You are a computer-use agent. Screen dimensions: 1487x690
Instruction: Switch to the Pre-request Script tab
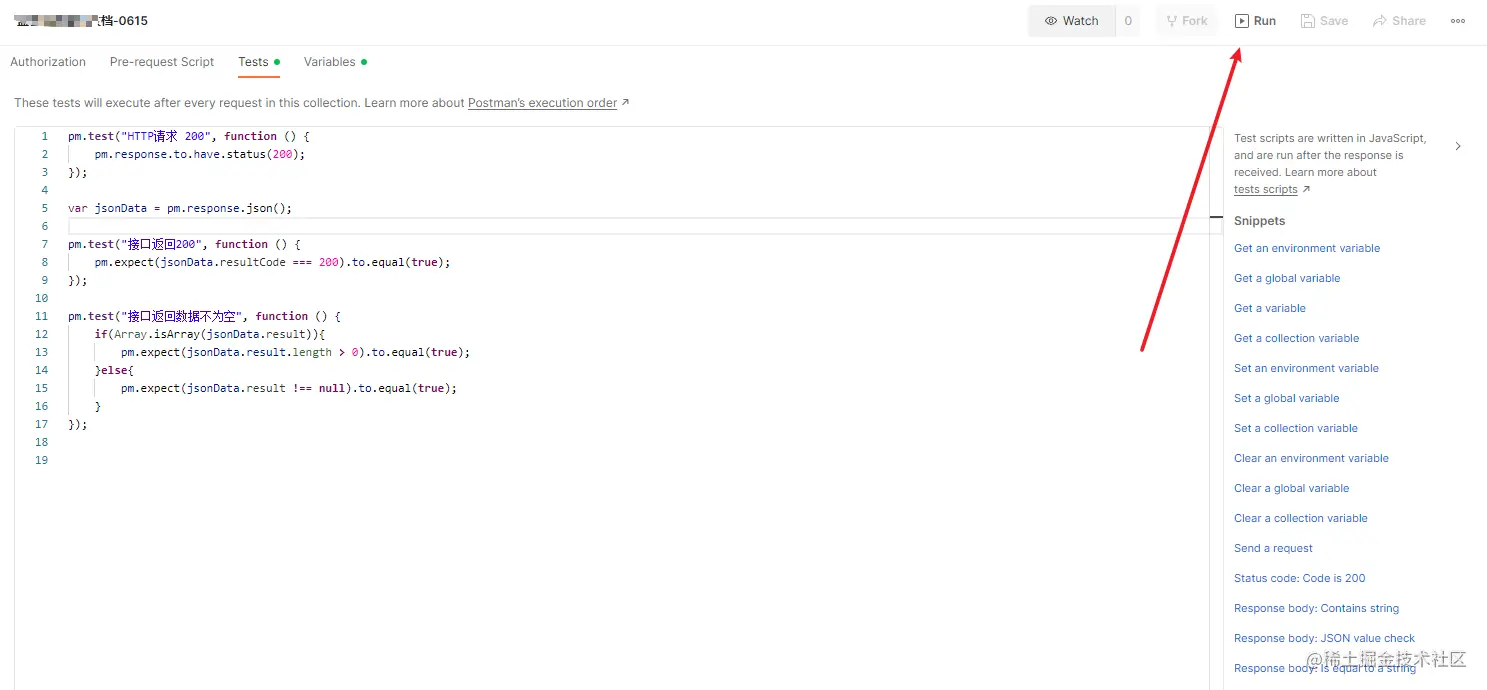pos(162,62)
